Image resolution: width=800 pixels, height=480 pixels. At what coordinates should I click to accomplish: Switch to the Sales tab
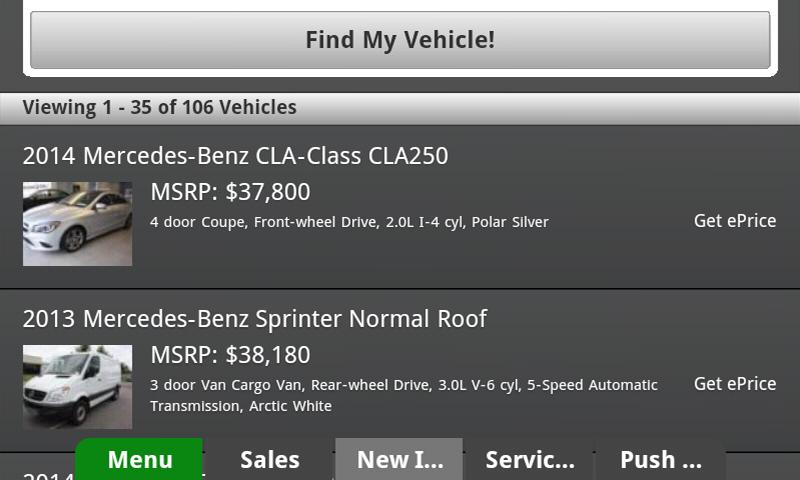[269, 459]
